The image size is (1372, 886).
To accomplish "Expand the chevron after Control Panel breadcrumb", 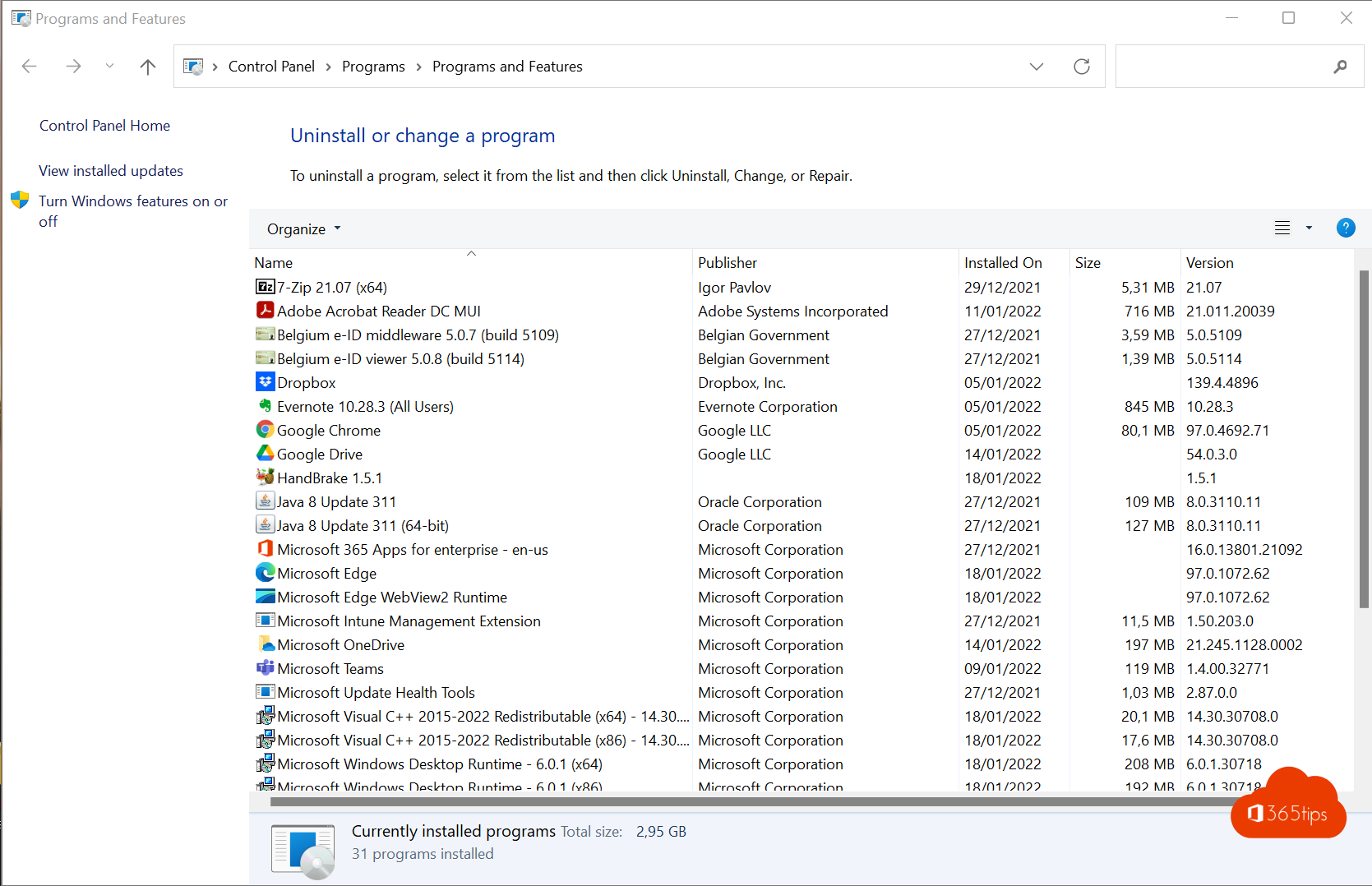I will [x=329, y=67].
